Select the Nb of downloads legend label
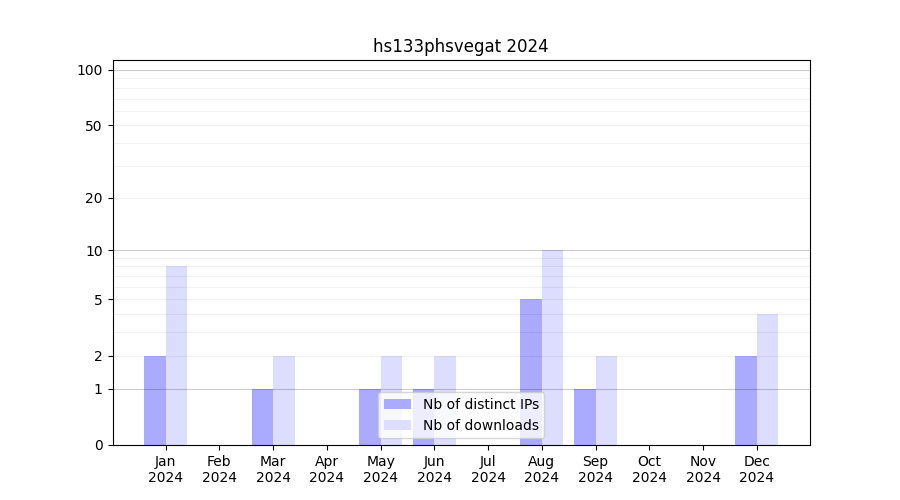900x500 pixels. [x=480, y=425]
